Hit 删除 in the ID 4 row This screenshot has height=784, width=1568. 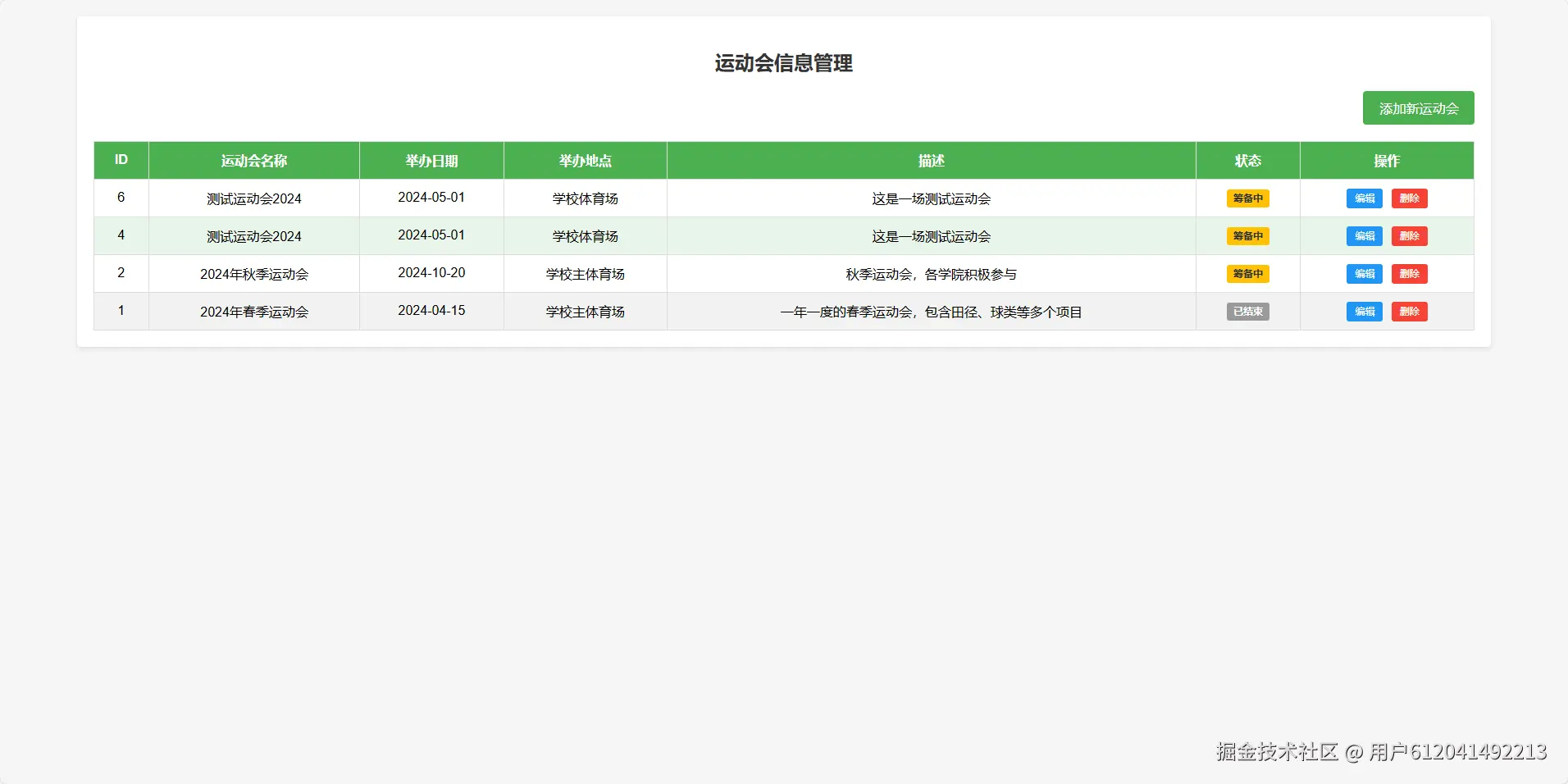1409,236
